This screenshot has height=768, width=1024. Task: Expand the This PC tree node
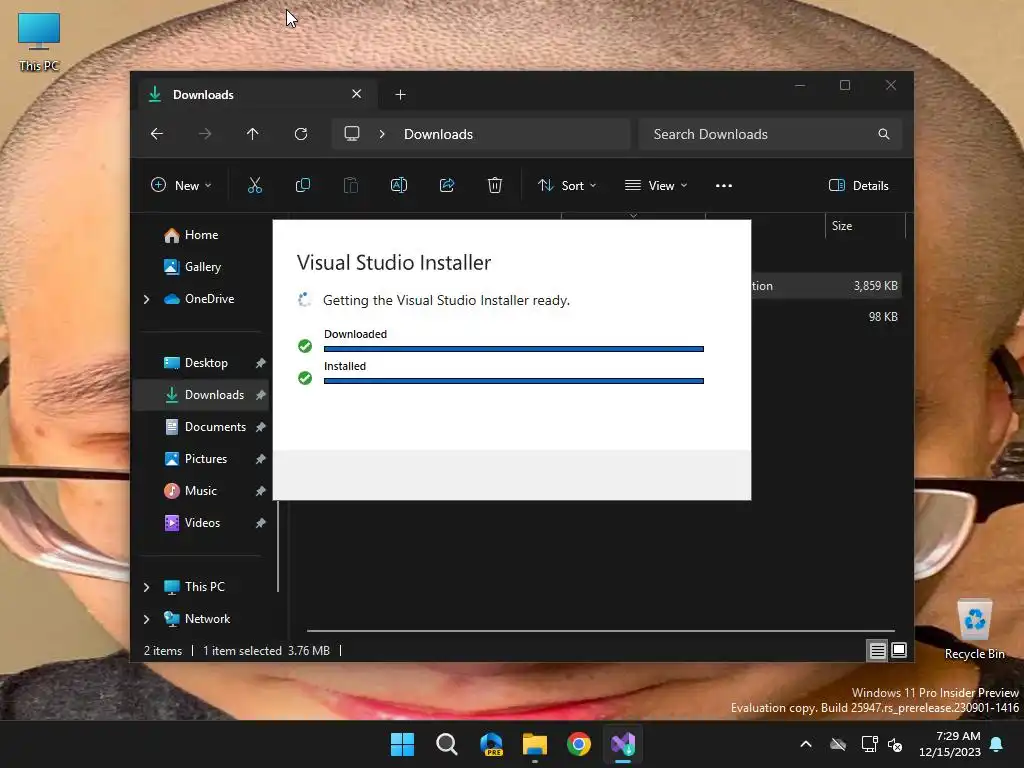[146, 587]
